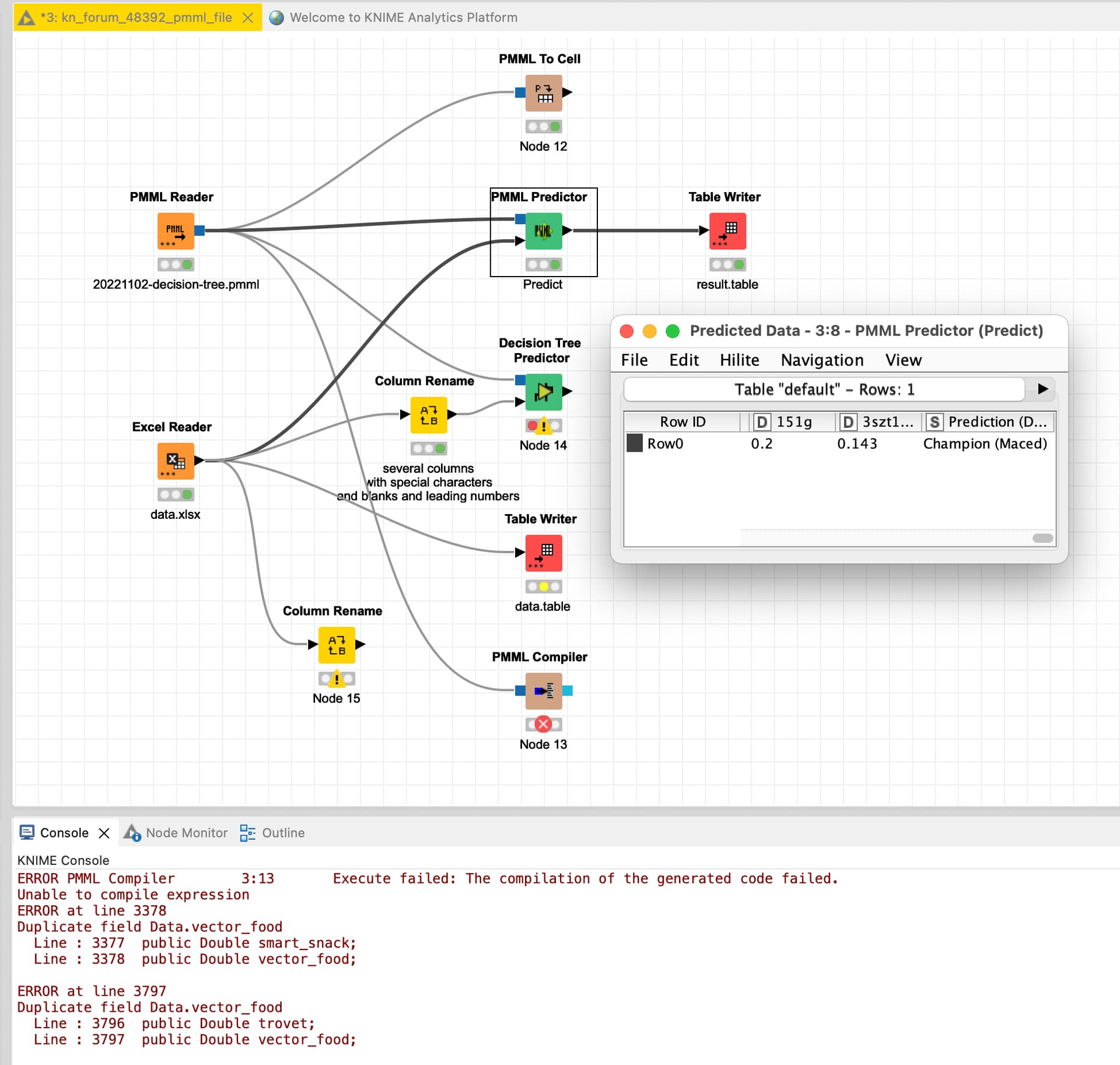Click the status lights under data.table writer

coord(544,586)
